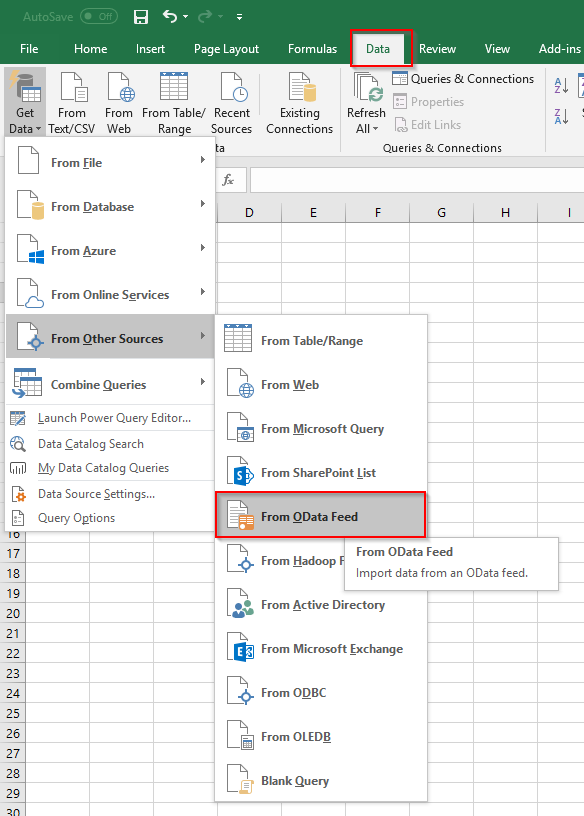Click the Undo arrow icon

coord(170,16)
